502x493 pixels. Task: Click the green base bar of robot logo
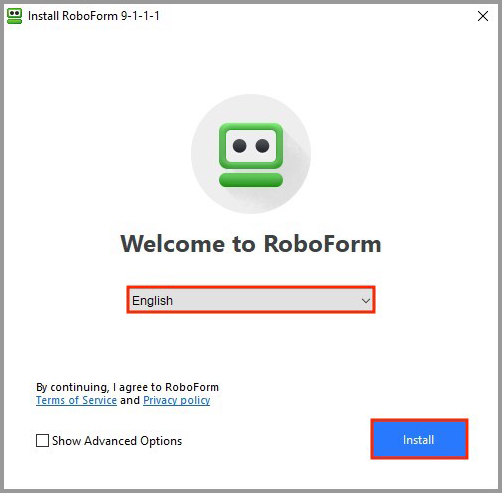click(x=251, y=180)
